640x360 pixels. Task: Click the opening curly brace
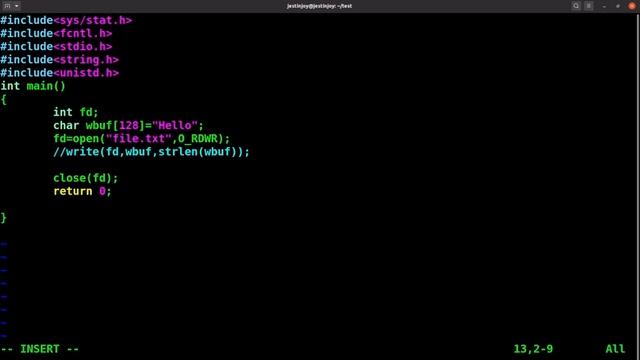point(4,99)
